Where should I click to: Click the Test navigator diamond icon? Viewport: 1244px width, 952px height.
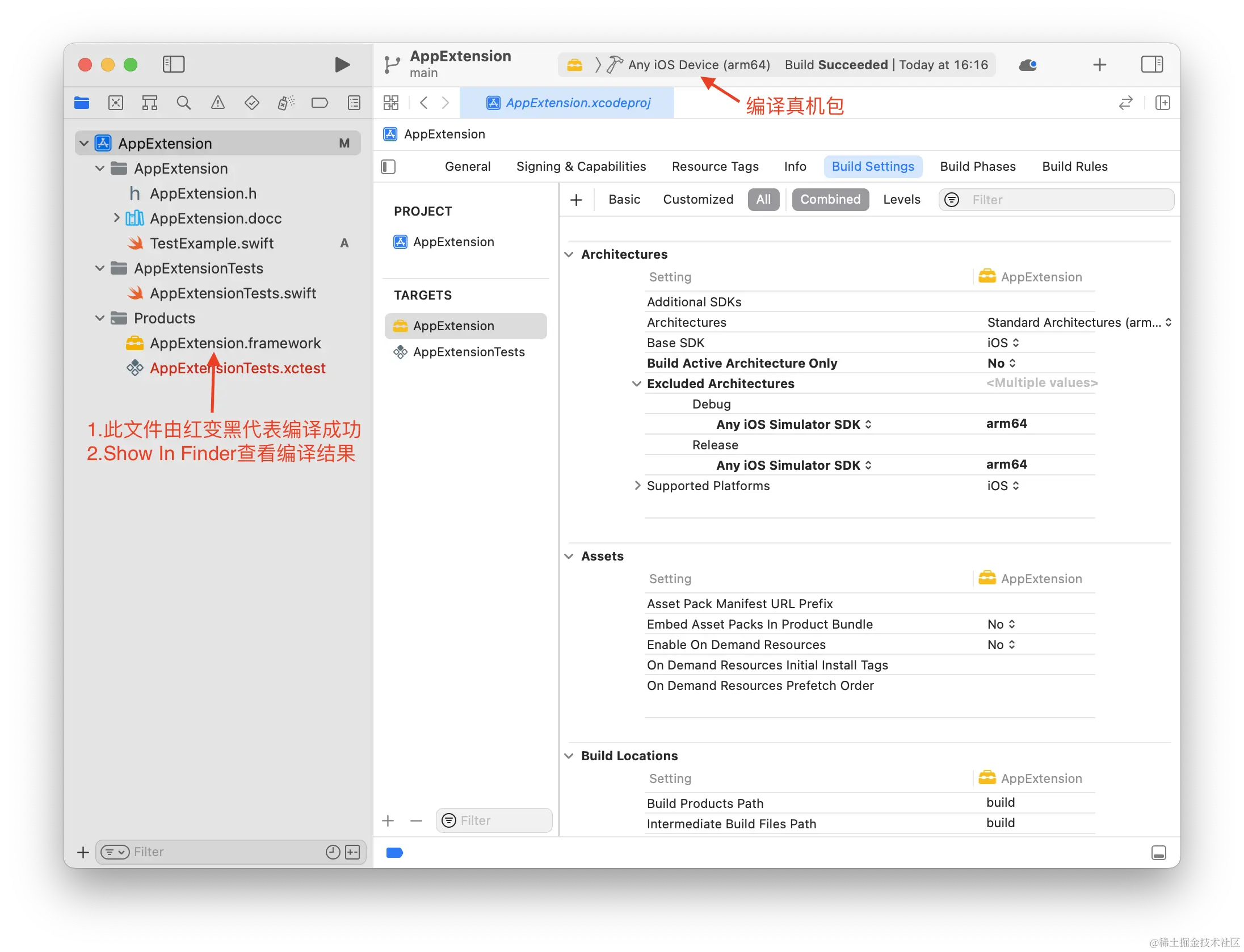pyautogui.click(x=251, y=103)
